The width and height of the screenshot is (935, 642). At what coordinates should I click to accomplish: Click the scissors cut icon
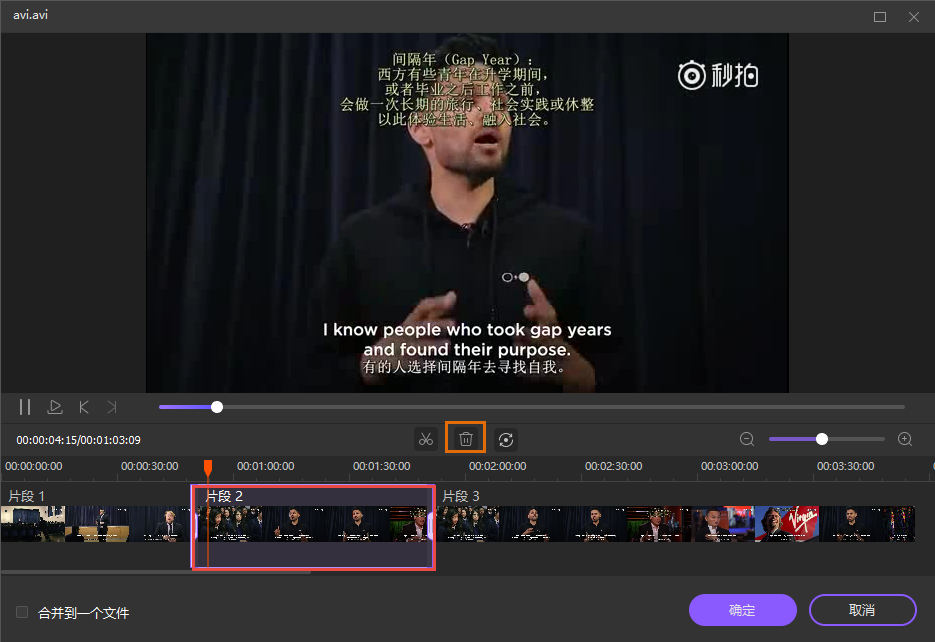pos(425,439)
